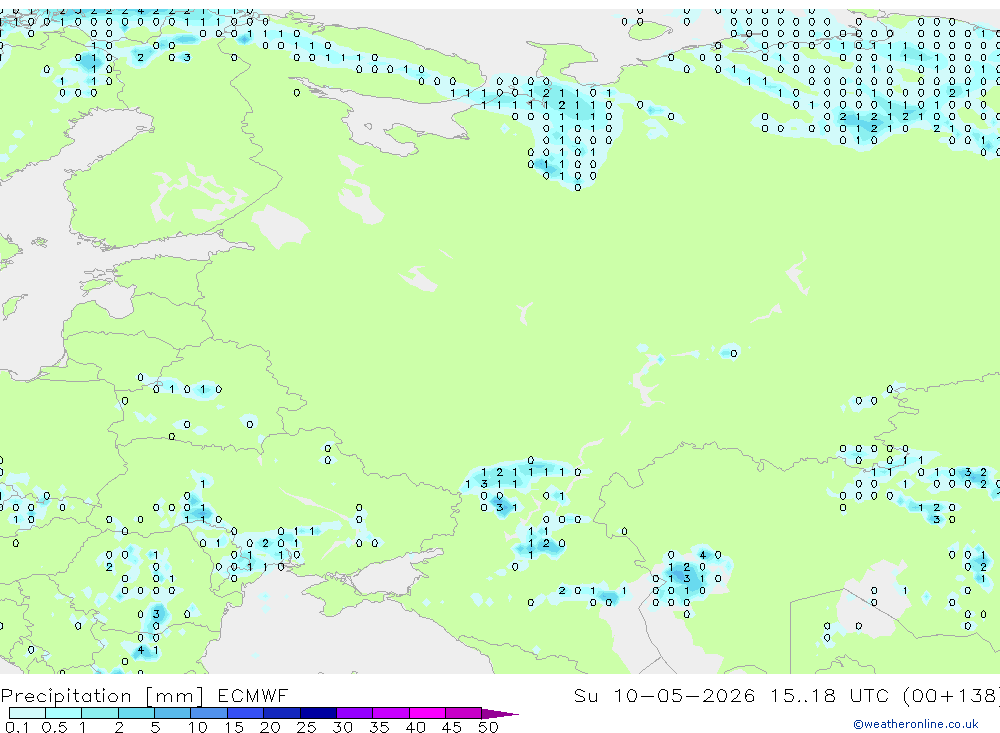Click the legend label '10'
Viewport: 1000px width, 733px height.
point(197,727)
